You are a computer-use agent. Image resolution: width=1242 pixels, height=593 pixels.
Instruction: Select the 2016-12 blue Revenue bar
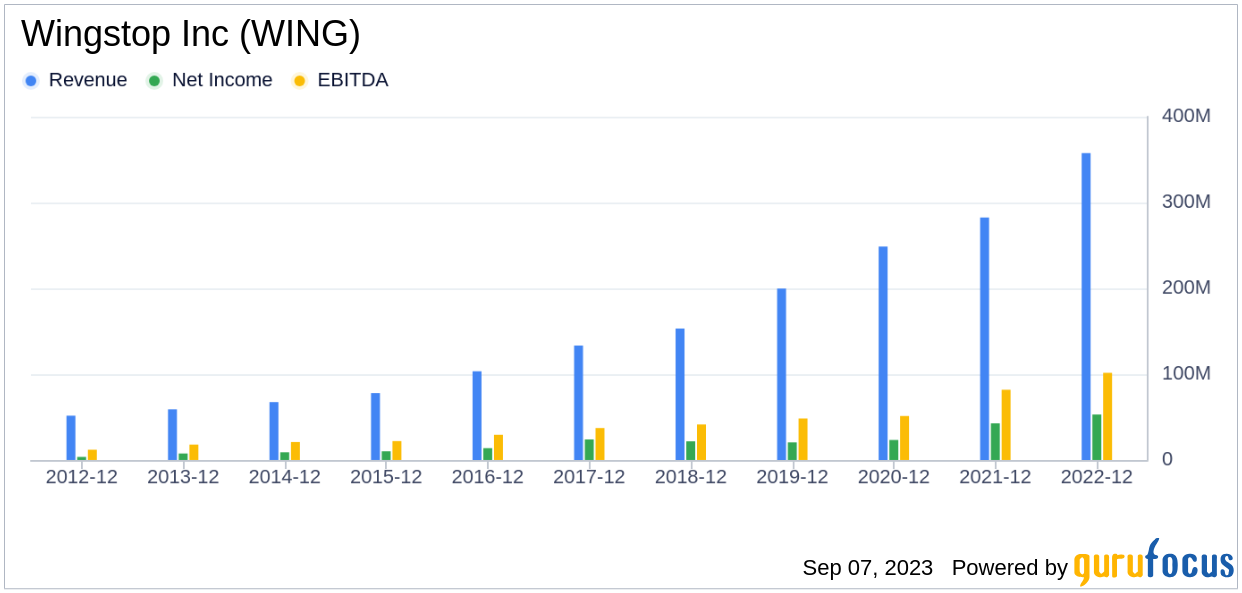(x=477, y=416)
